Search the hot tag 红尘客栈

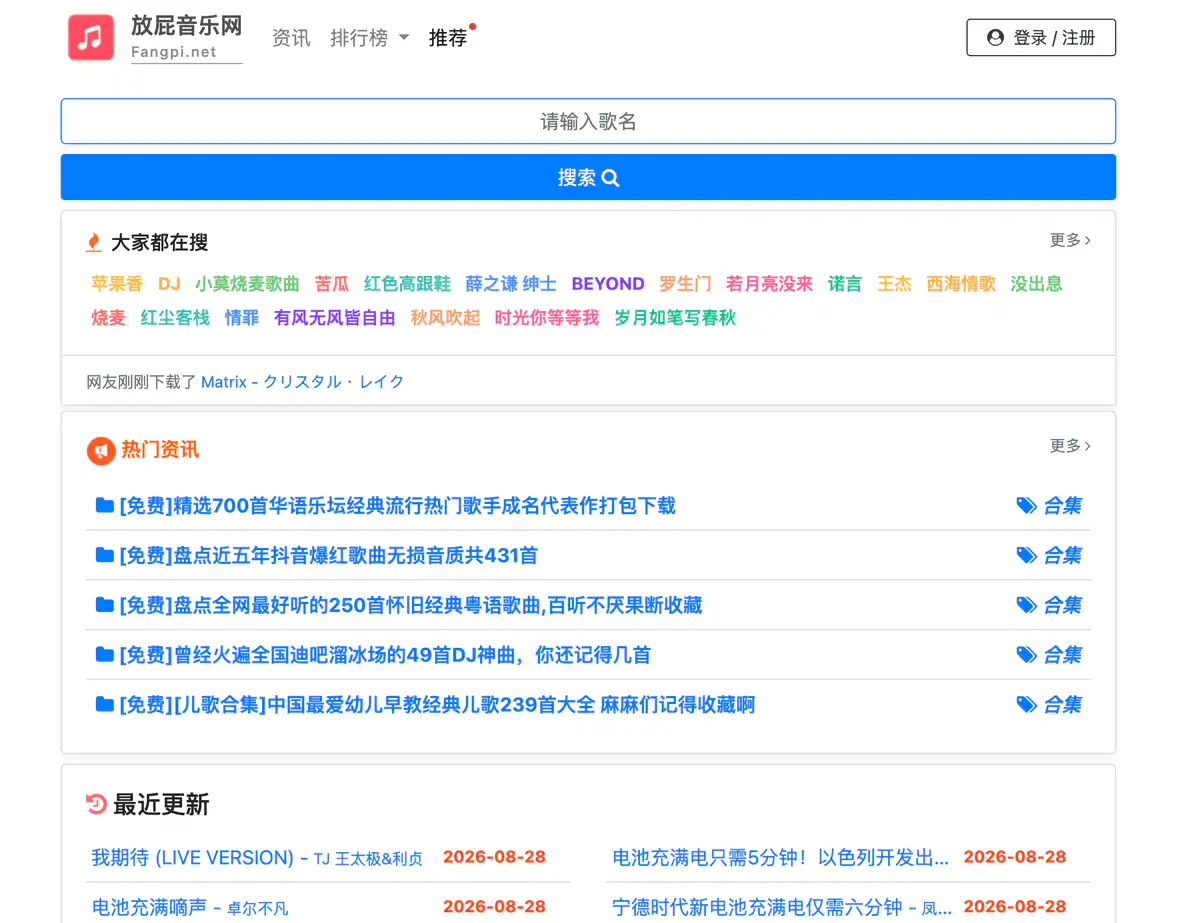(x=175, y=318)
